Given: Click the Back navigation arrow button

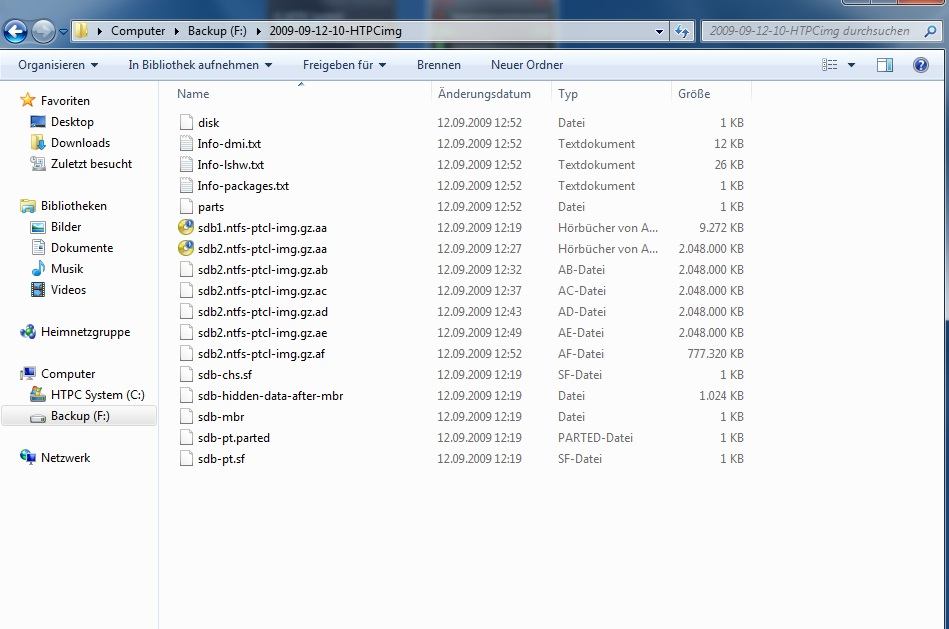Looking at the screenshot, I should tap(15, 31).
